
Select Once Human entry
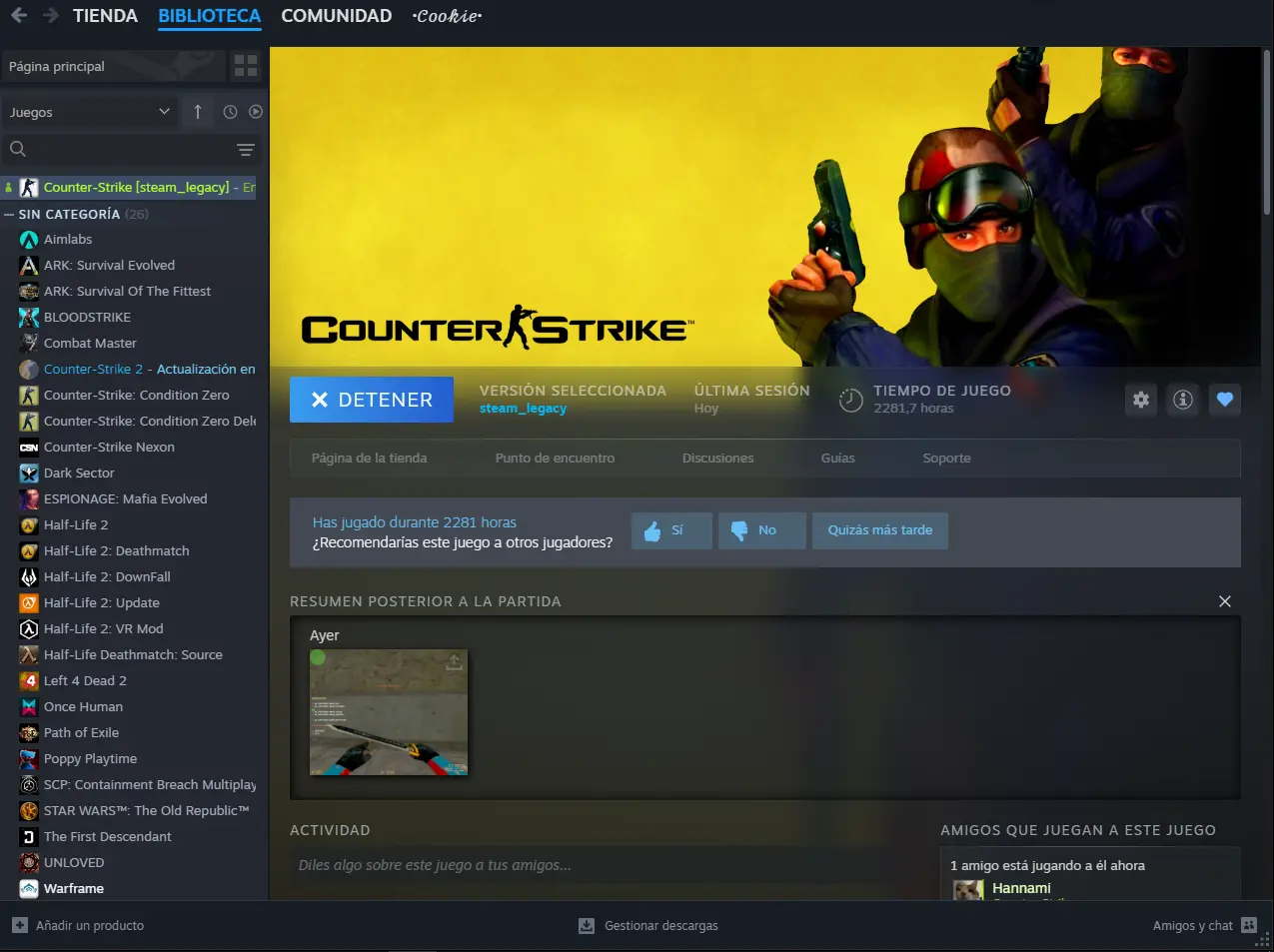83,706
